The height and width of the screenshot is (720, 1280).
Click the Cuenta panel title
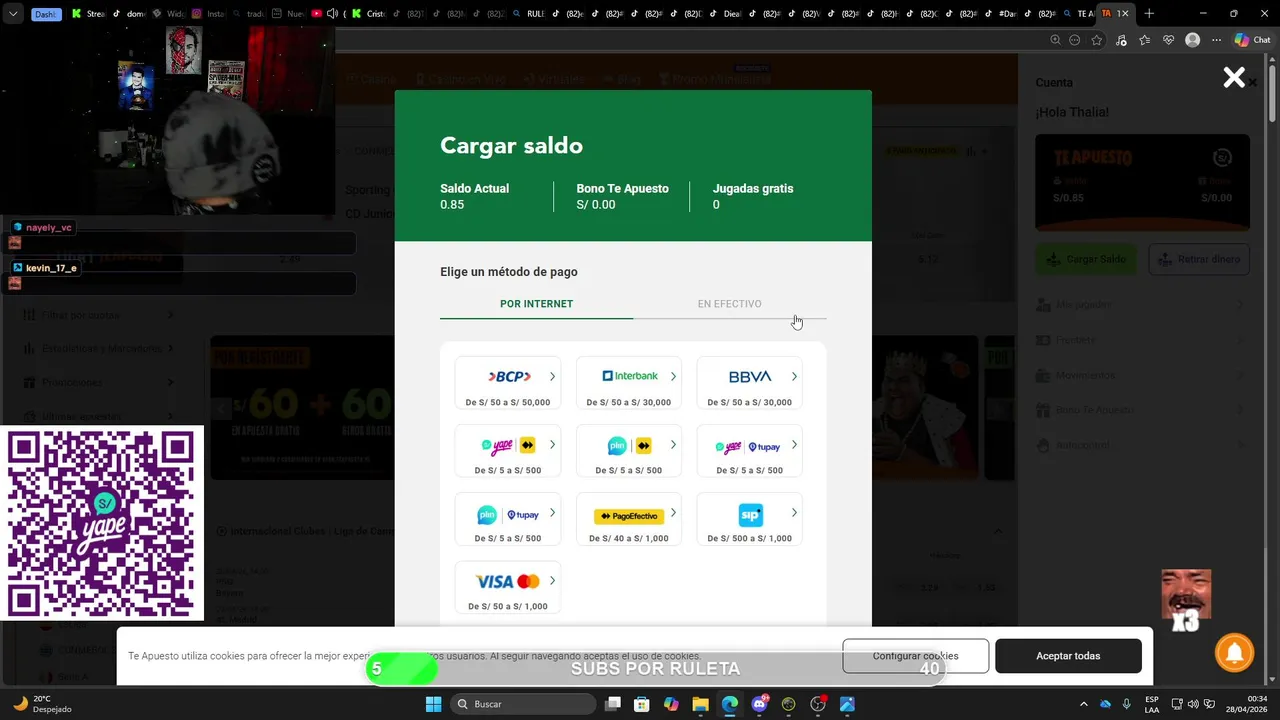(x=1054, y=83)
